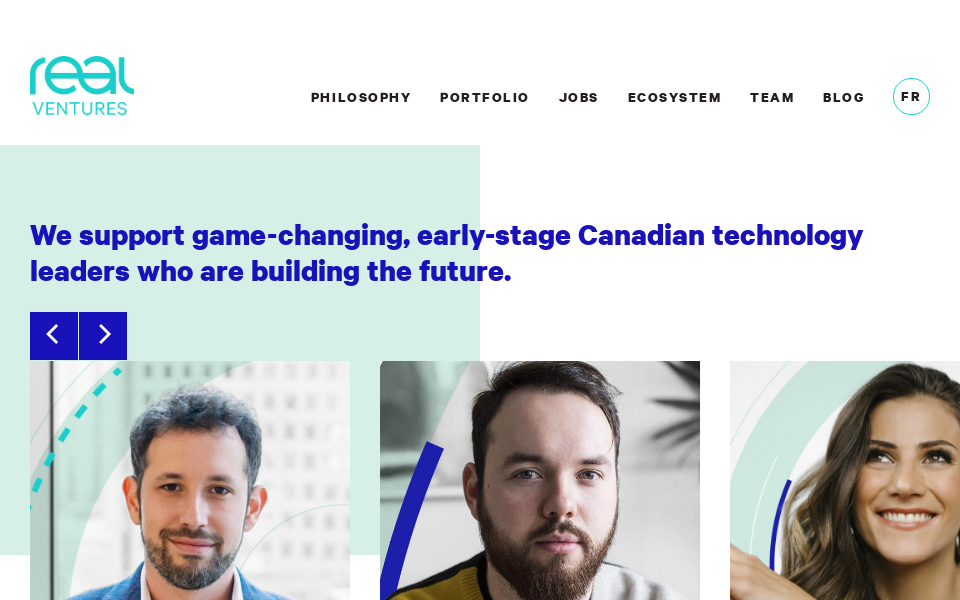View the Team page
Screen dimensions: 960x600
[772, 98]
